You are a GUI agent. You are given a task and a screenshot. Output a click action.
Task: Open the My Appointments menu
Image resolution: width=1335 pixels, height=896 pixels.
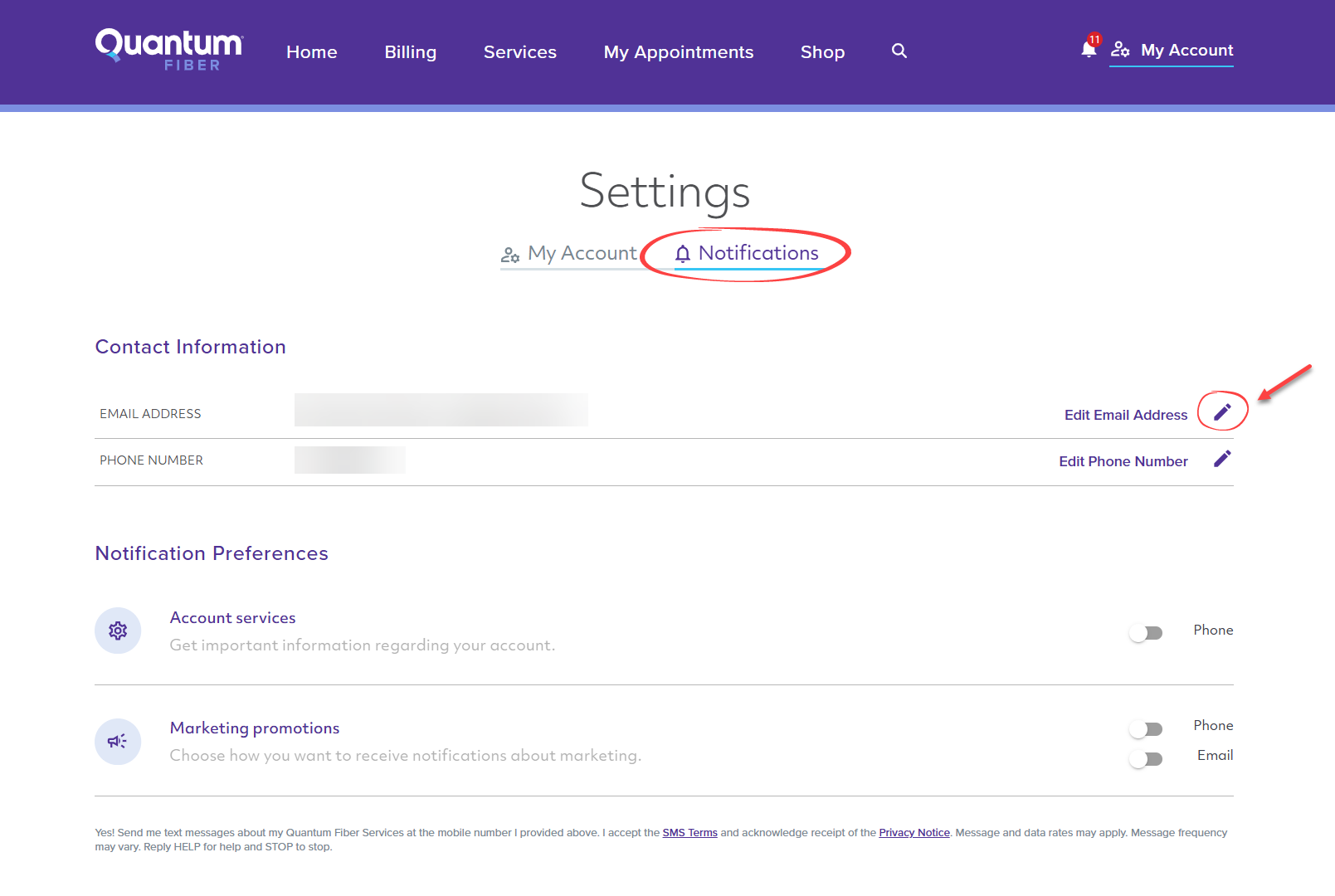[x=678, y=51]
